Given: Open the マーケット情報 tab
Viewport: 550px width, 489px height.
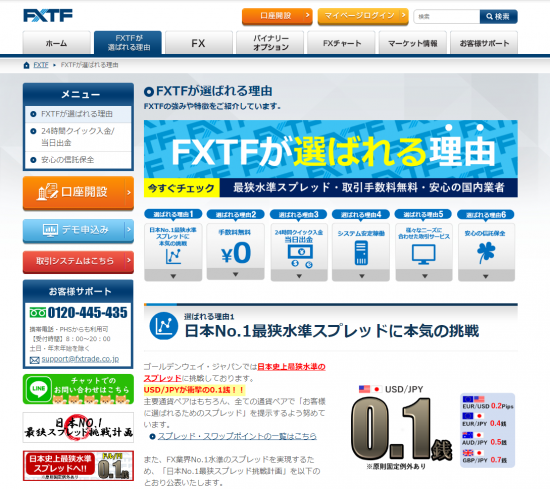Looking at the screenshot, I should 412,43.
